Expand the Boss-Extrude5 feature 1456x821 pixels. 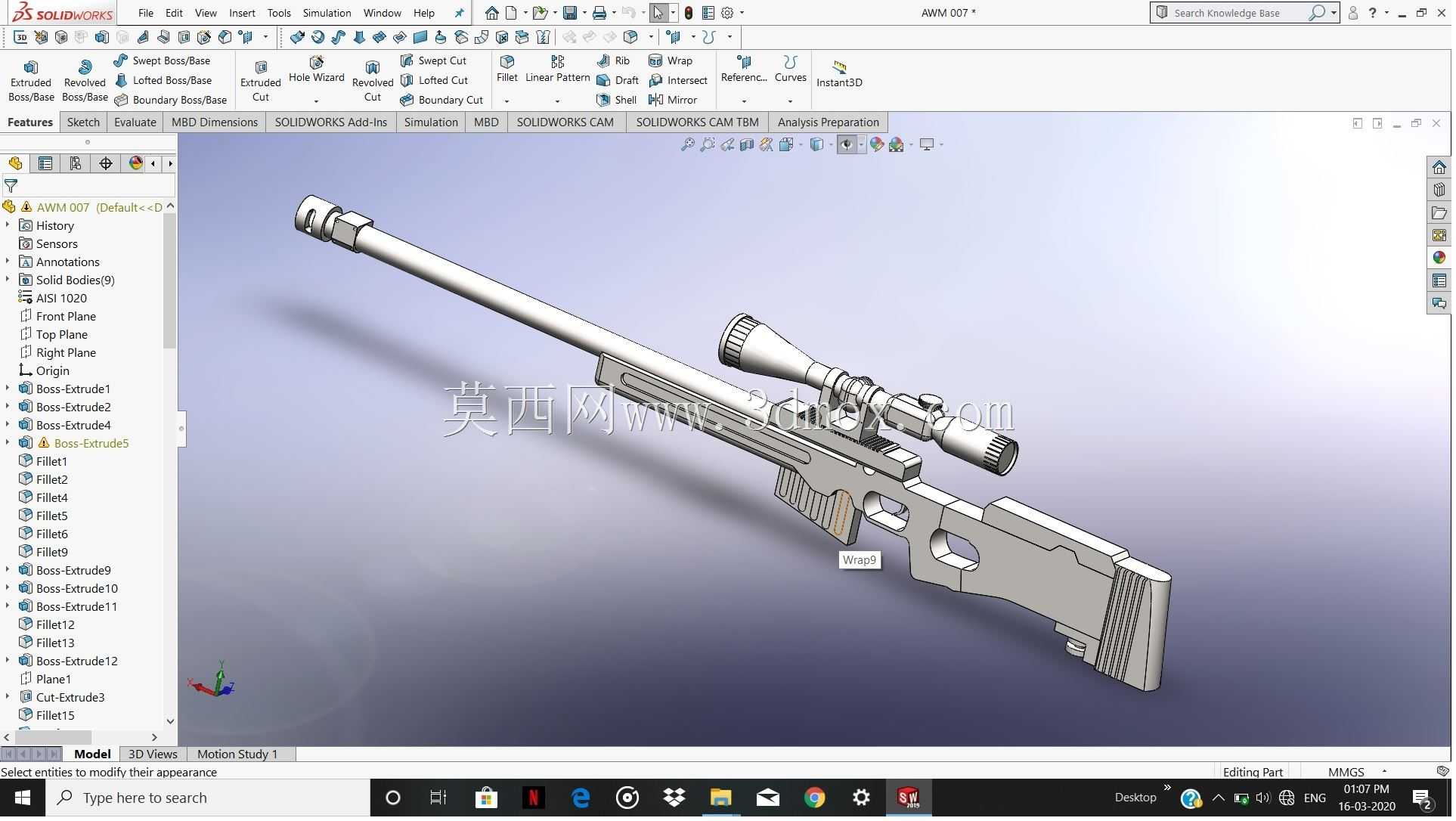(x=8, y=443)
